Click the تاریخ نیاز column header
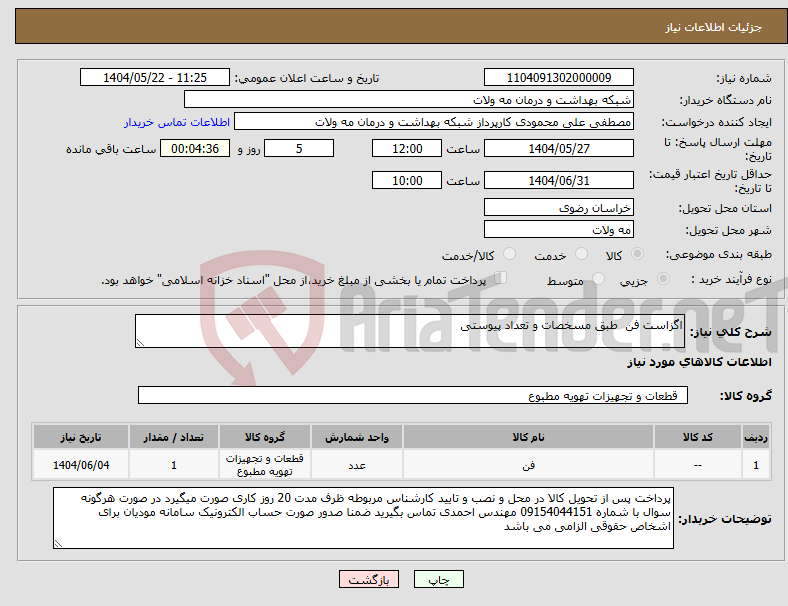This screenshot has width=788, height=606. (81, 437)
